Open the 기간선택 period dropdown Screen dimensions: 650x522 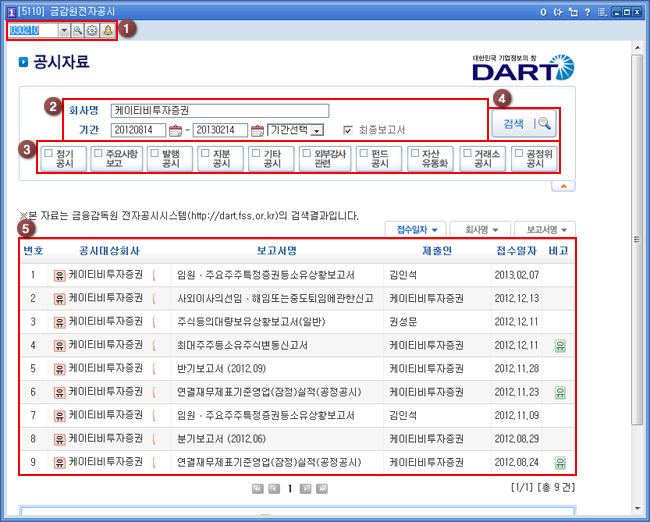coord(296,130)
